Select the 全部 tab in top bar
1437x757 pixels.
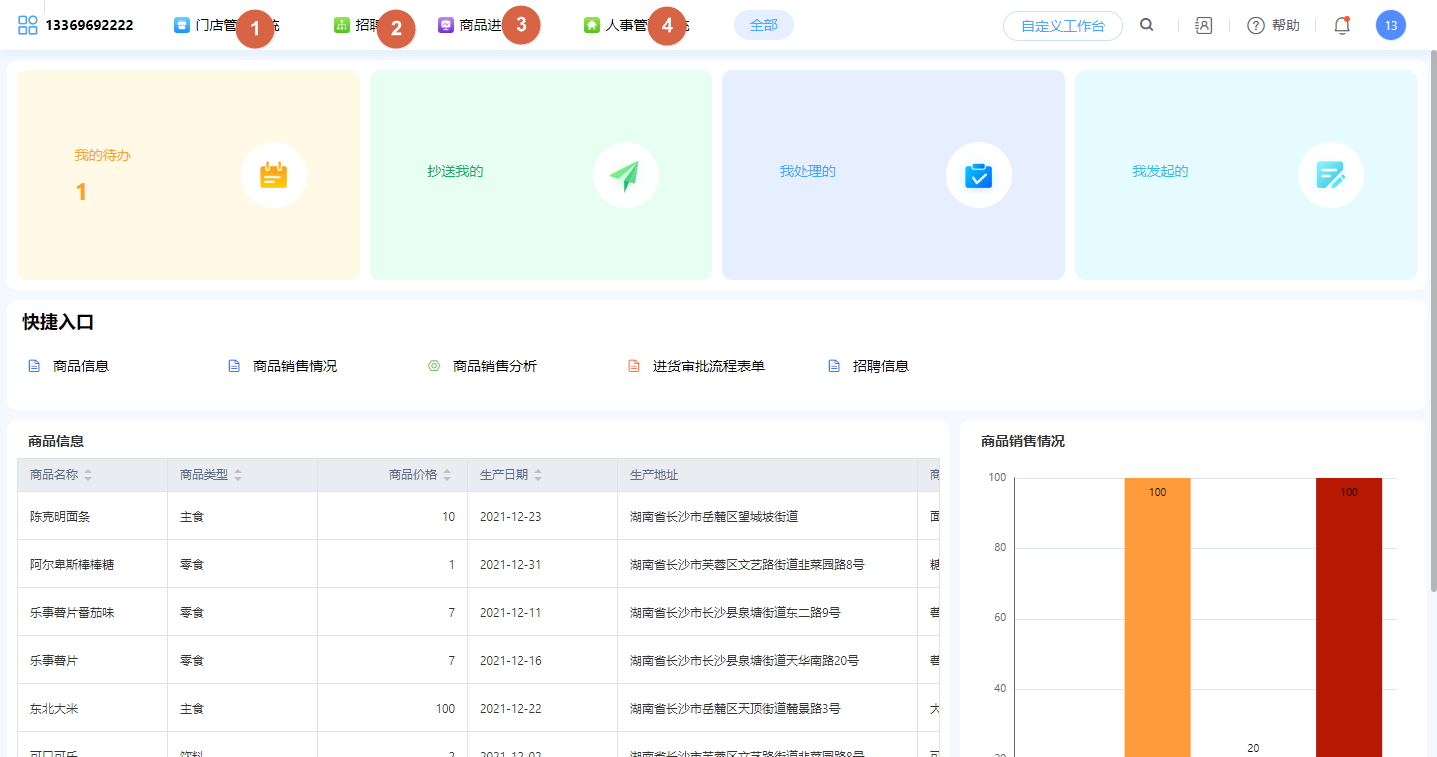(763, 26)
